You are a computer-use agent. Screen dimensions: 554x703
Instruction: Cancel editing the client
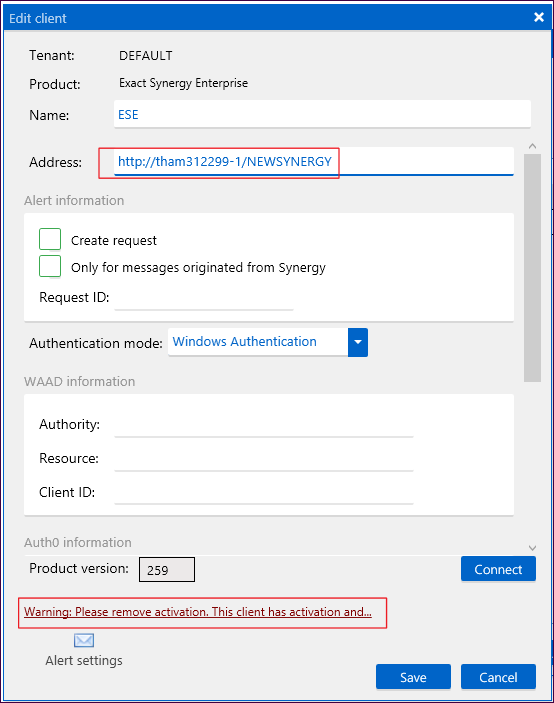coord(498,677)
